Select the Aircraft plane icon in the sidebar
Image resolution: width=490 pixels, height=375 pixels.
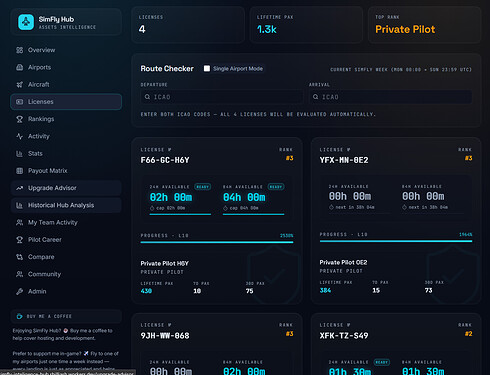[x=20, y=85]
